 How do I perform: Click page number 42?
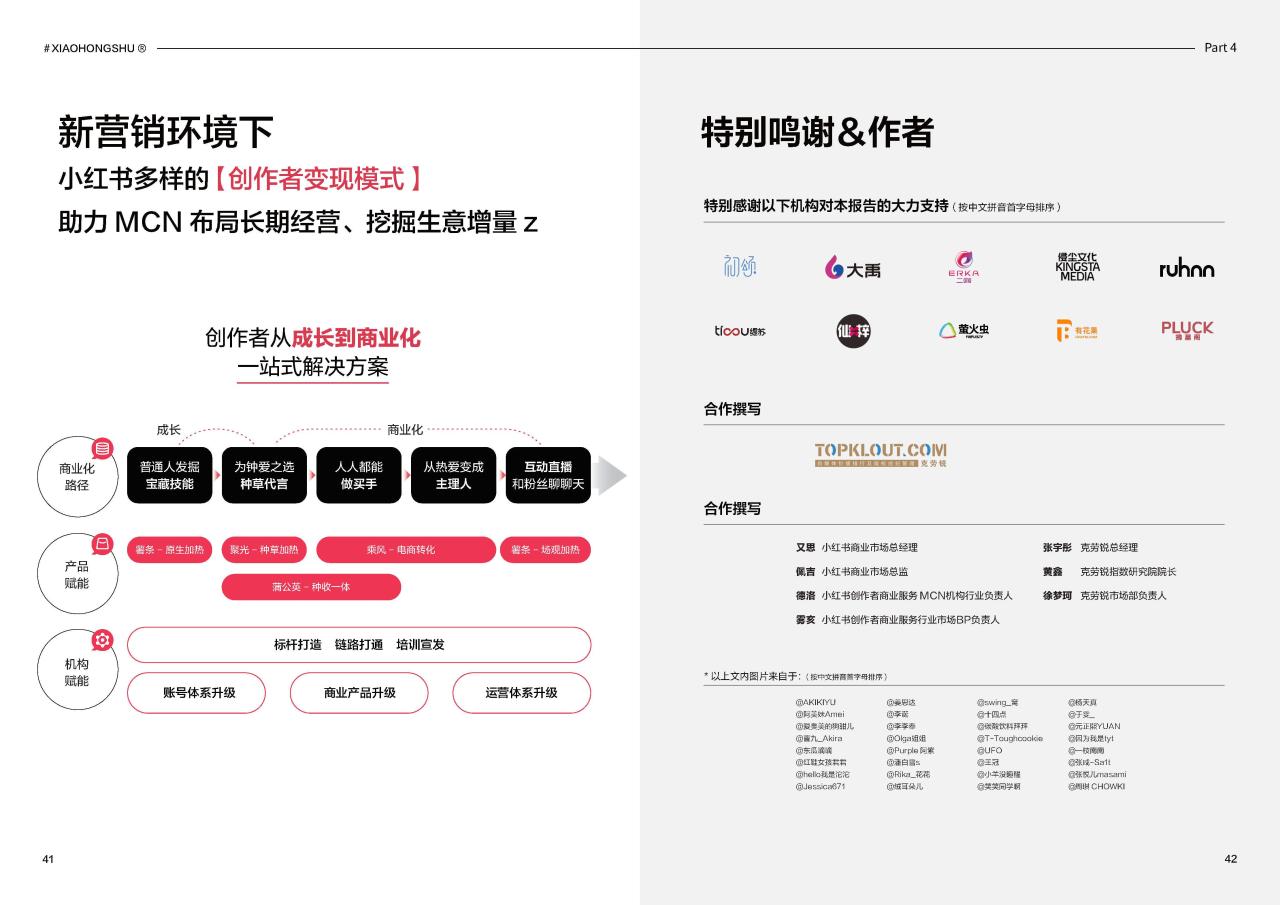coord(1231,859)
